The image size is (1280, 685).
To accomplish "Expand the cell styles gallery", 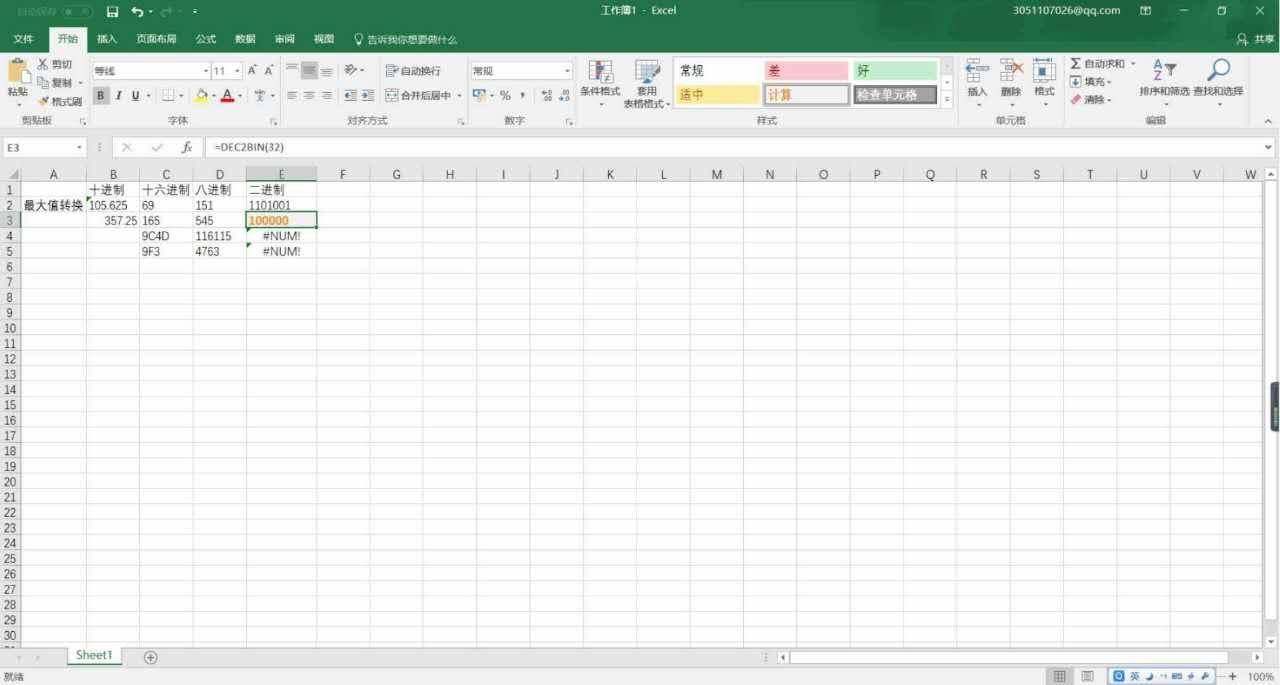I will [947, 100].
